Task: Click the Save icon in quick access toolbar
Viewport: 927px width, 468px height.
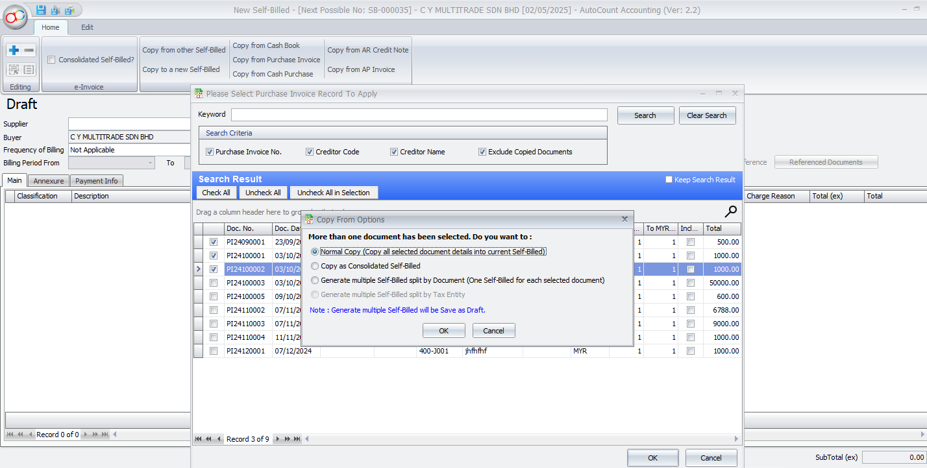Action: tap(41, 10)
